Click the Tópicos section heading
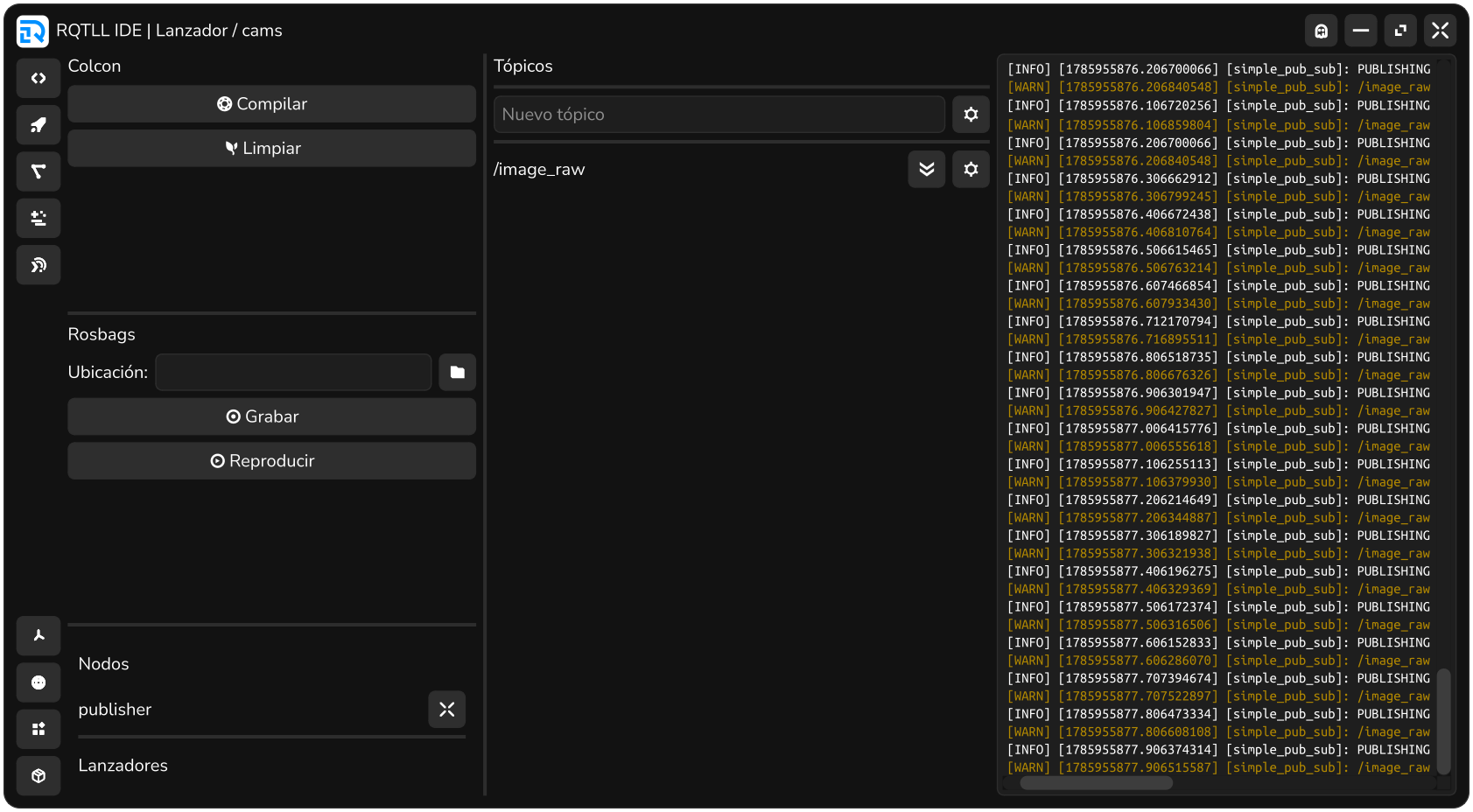This screenshot has width=1473, height=812. [523, 66]
